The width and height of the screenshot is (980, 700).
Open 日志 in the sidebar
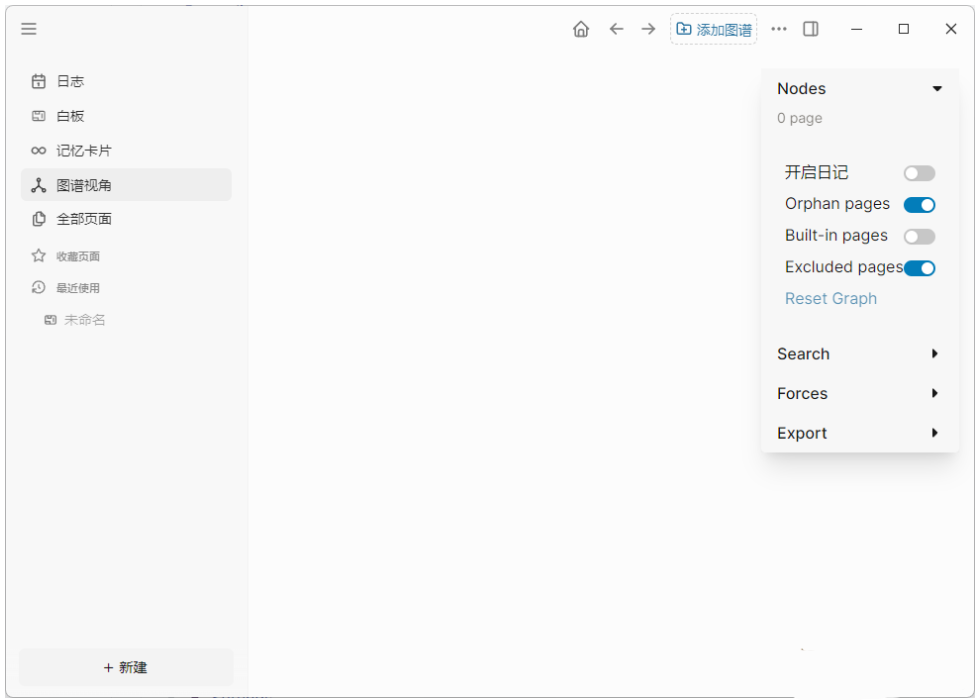(x=70, y=81)
